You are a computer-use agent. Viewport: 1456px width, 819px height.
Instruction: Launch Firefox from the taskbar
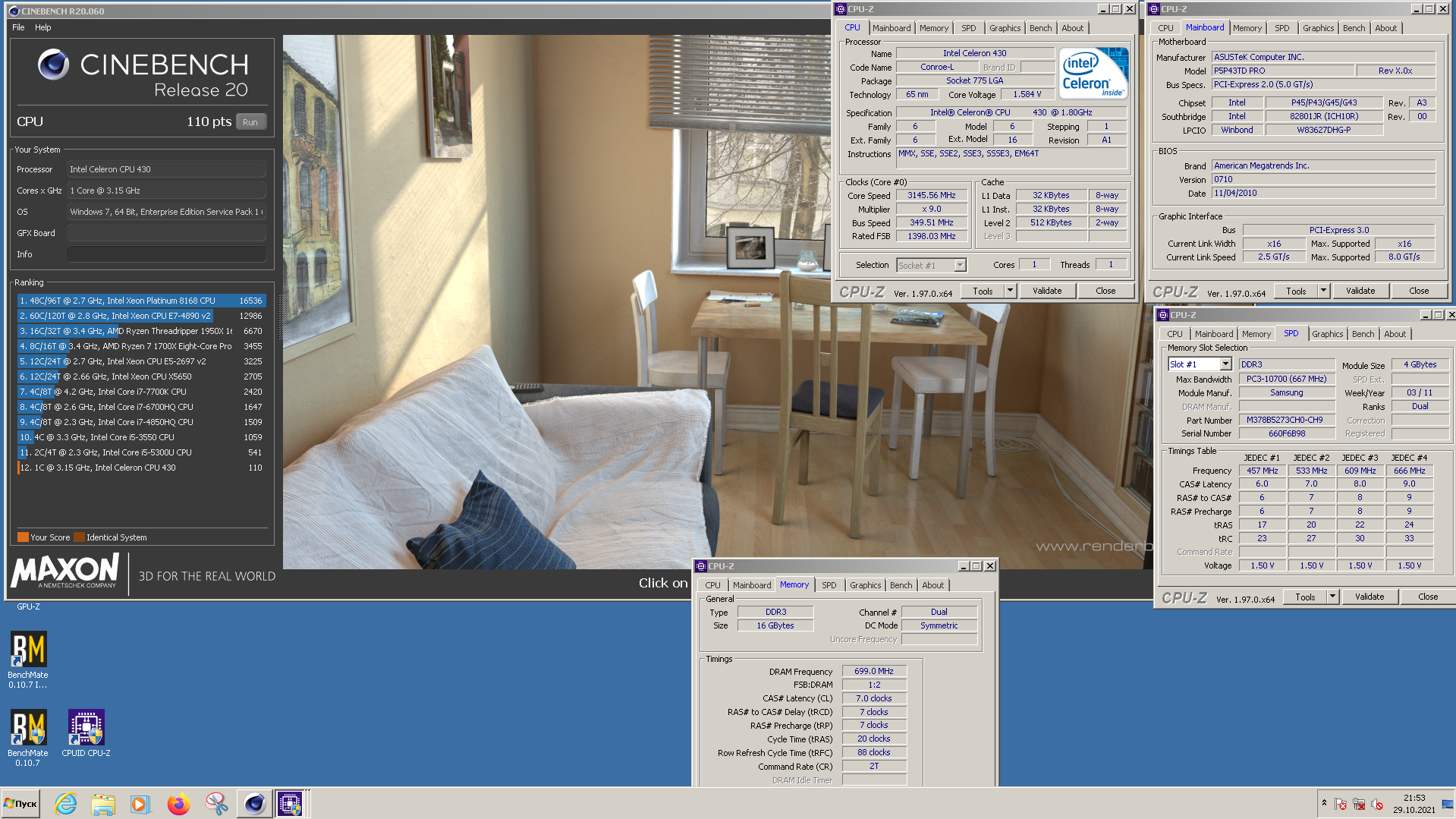click(178, 804)
